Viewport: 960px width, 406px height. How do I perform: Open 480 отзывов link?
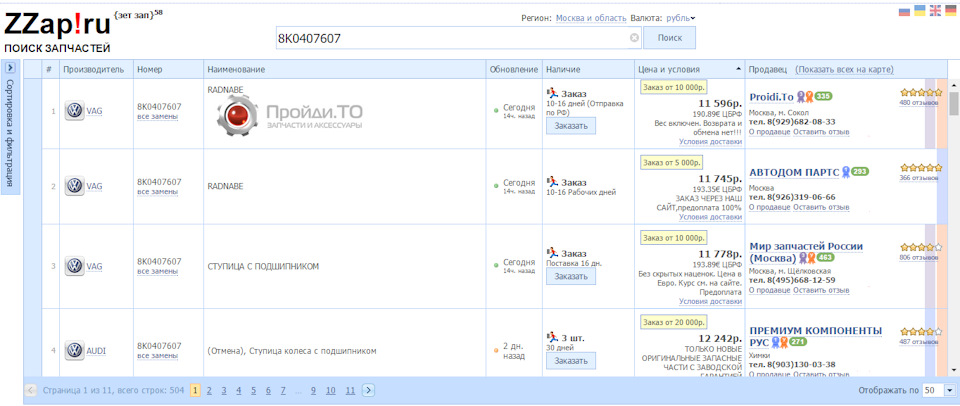pos(918,103)
